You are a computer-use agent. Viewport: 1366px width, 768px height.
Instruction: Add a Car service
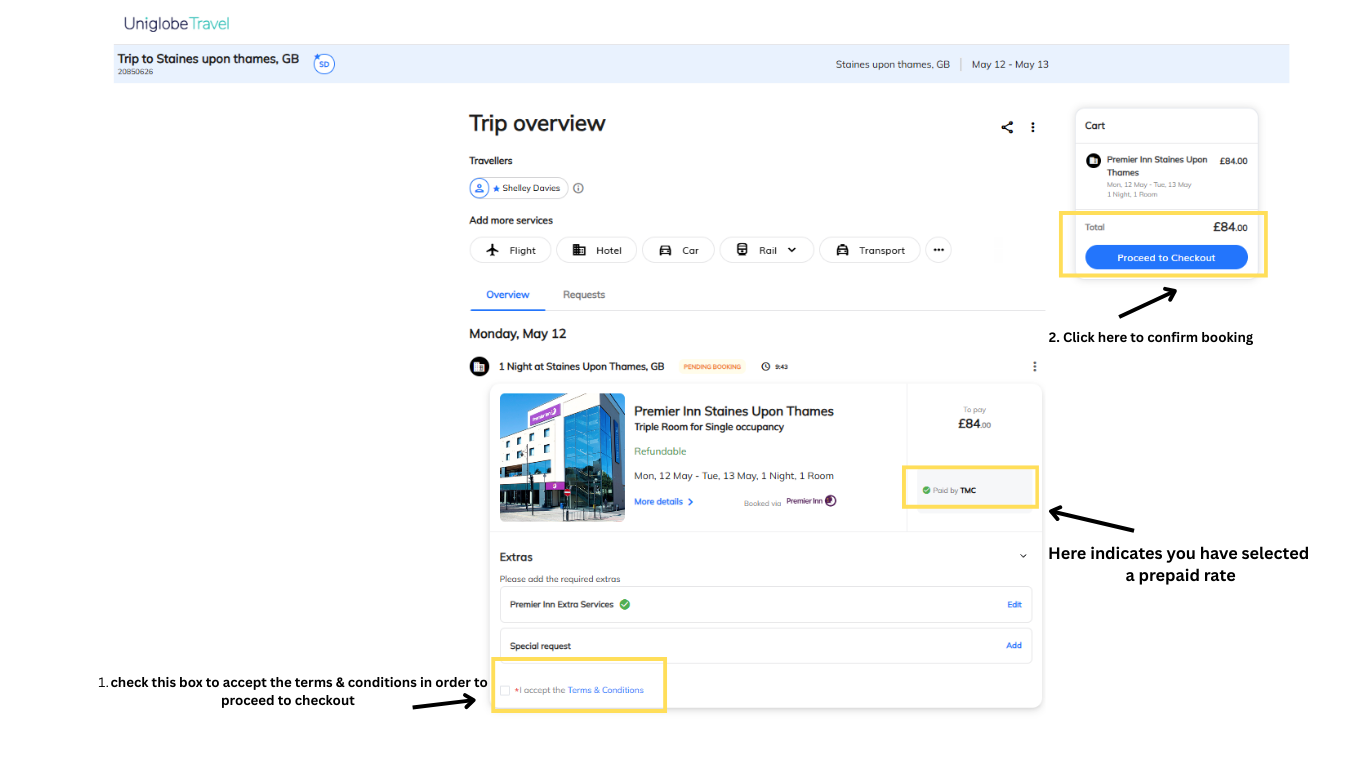click(678, 250)
